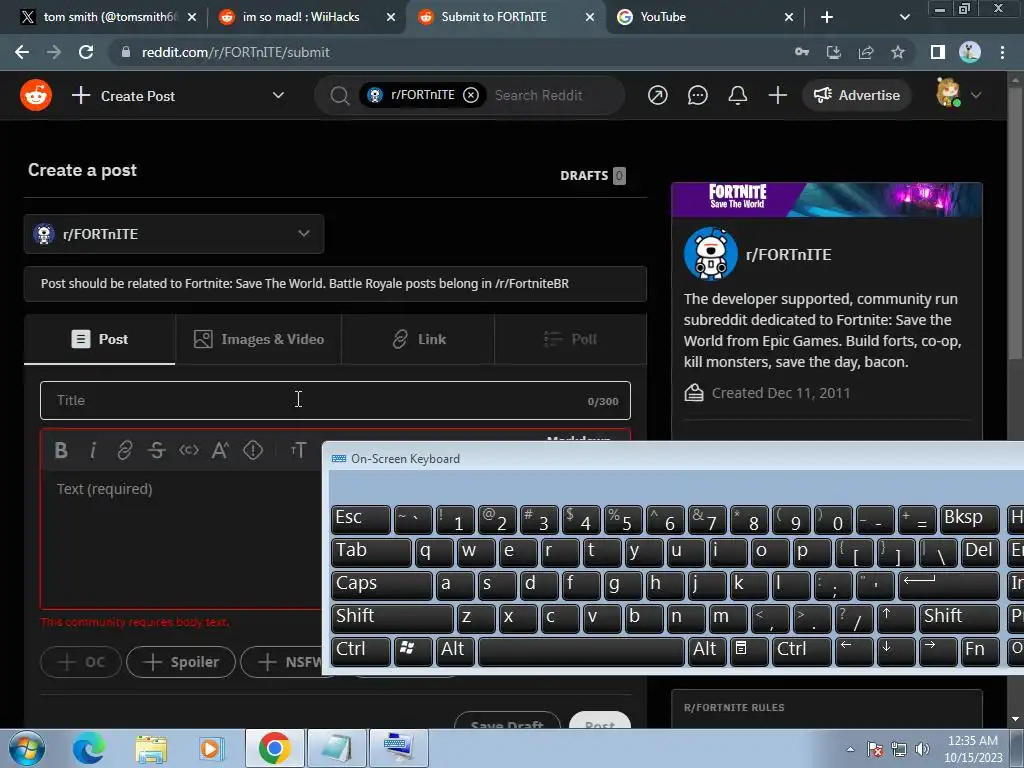Screen dimensions: 1024x768
Task: Toggle Caps key on On-Screen Keyboard
Action: (x=381, y=585)
